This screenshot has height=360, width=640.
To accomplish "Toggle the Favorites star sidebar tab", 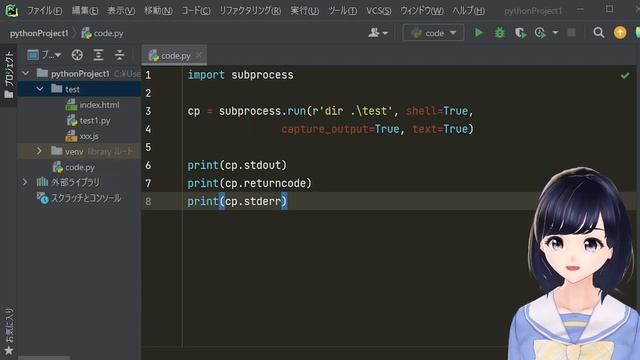I will click(x=9, y=331).
